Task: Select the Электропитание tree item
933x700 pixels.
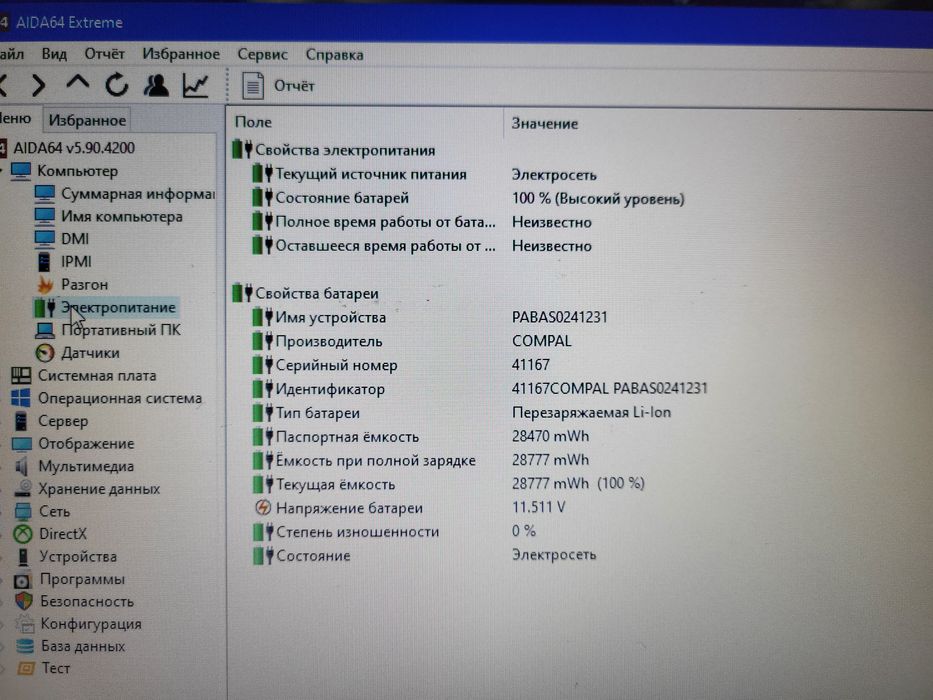Action: click(x=118, y=307)
